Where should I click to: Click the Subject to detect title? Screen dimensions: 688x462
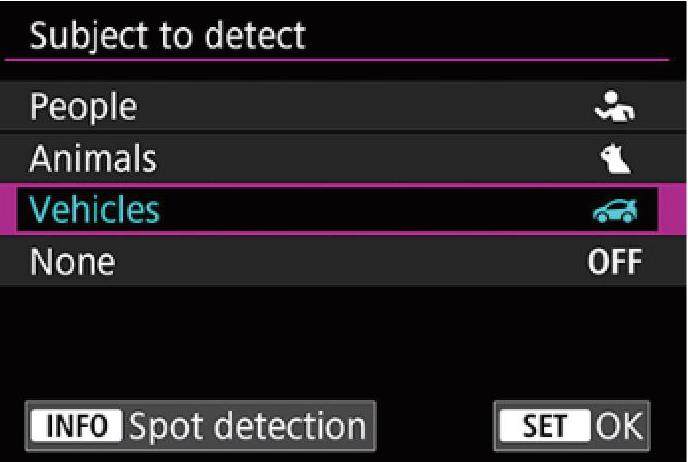[x=167, y=36]
